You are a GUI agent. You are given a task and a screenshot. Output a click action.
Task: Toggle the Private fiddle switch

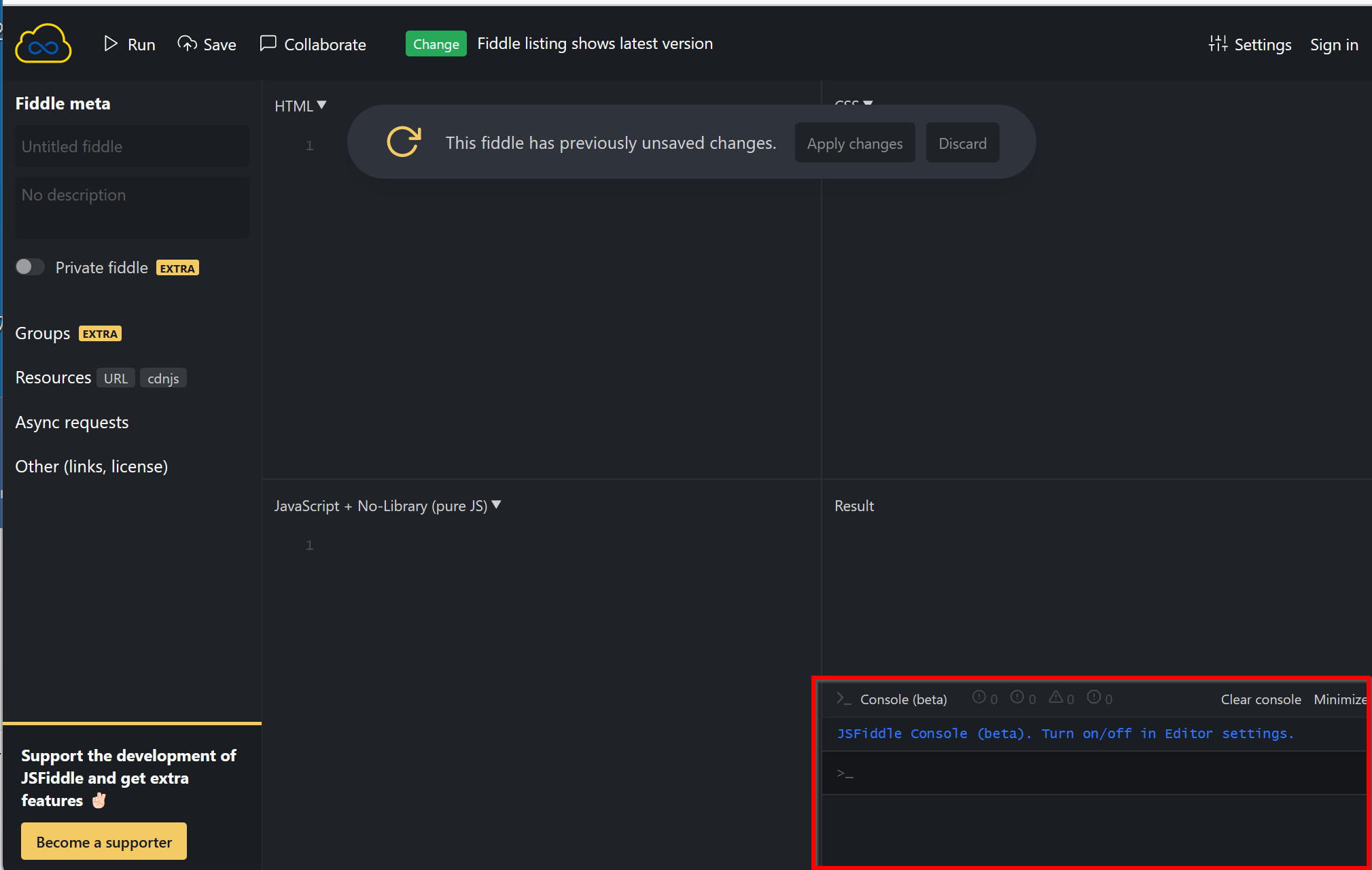30,267
